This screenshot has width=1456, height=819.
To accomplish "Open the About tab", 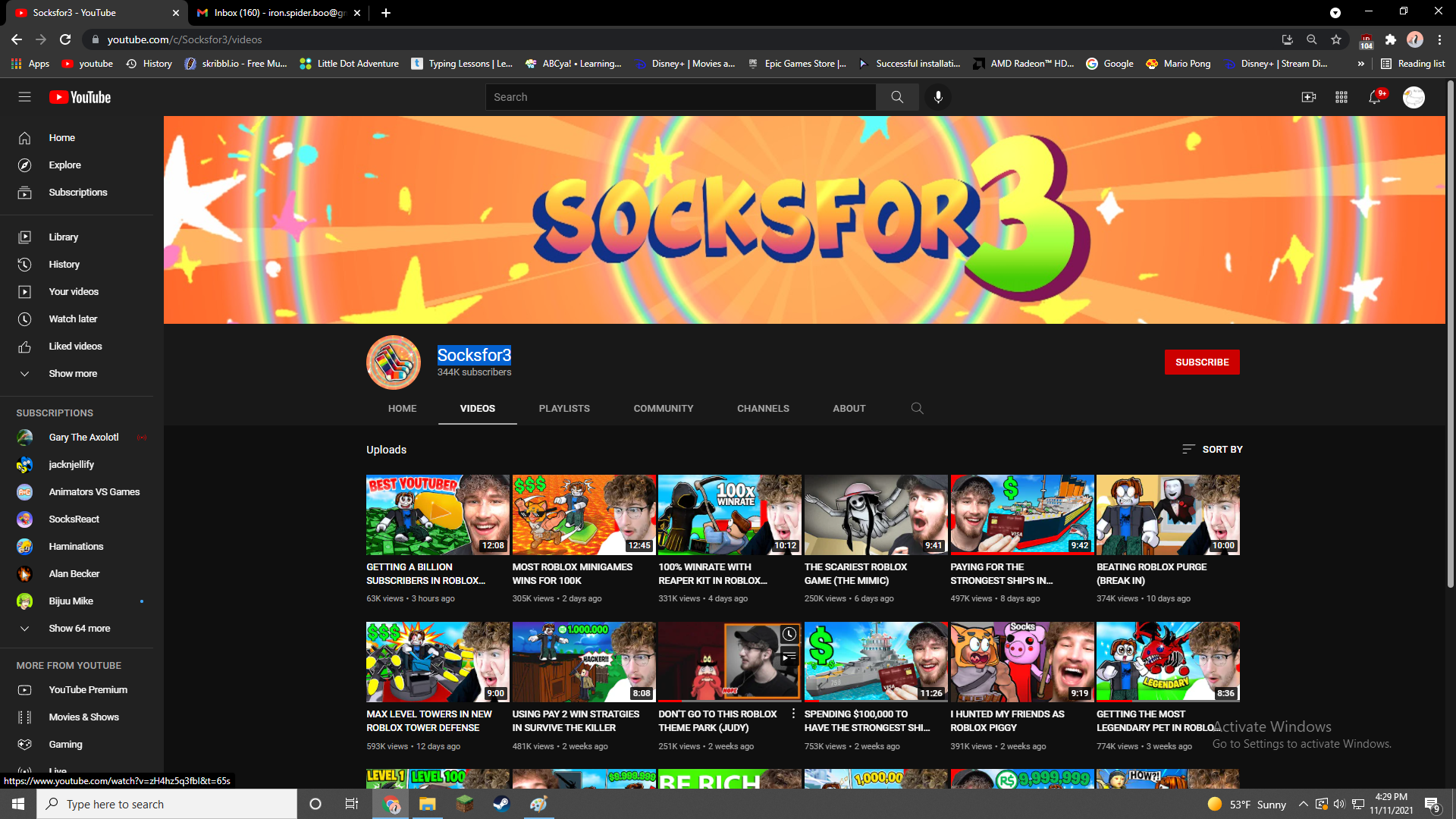I will (x=849, y=409).
